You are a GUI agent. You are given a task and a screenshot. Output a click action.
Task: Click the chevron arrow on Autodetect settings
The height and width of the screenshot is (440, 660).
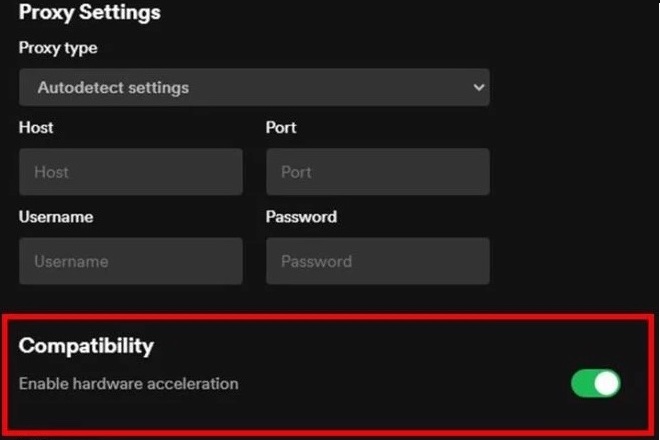point(477,88)
